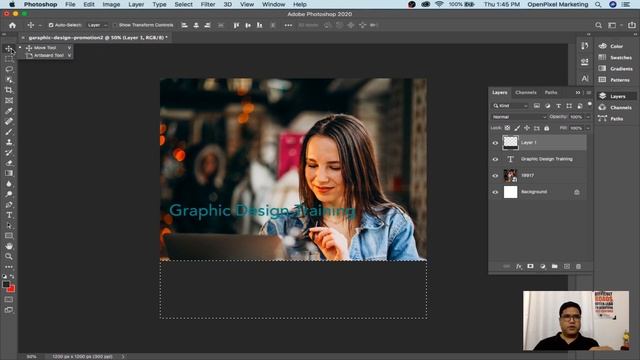Viewport: 640px width, 360px height.
Task: Open the Edit Toolbar three-dots icon
Action: (x=9, y=267)
